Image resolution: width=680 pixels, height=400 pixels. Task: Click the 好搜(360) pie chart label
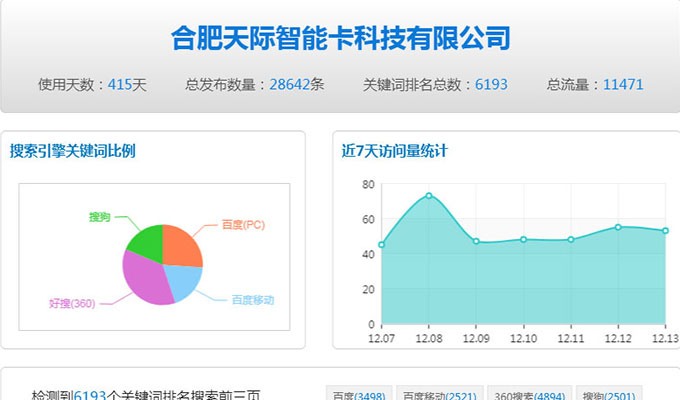[71, 303]
